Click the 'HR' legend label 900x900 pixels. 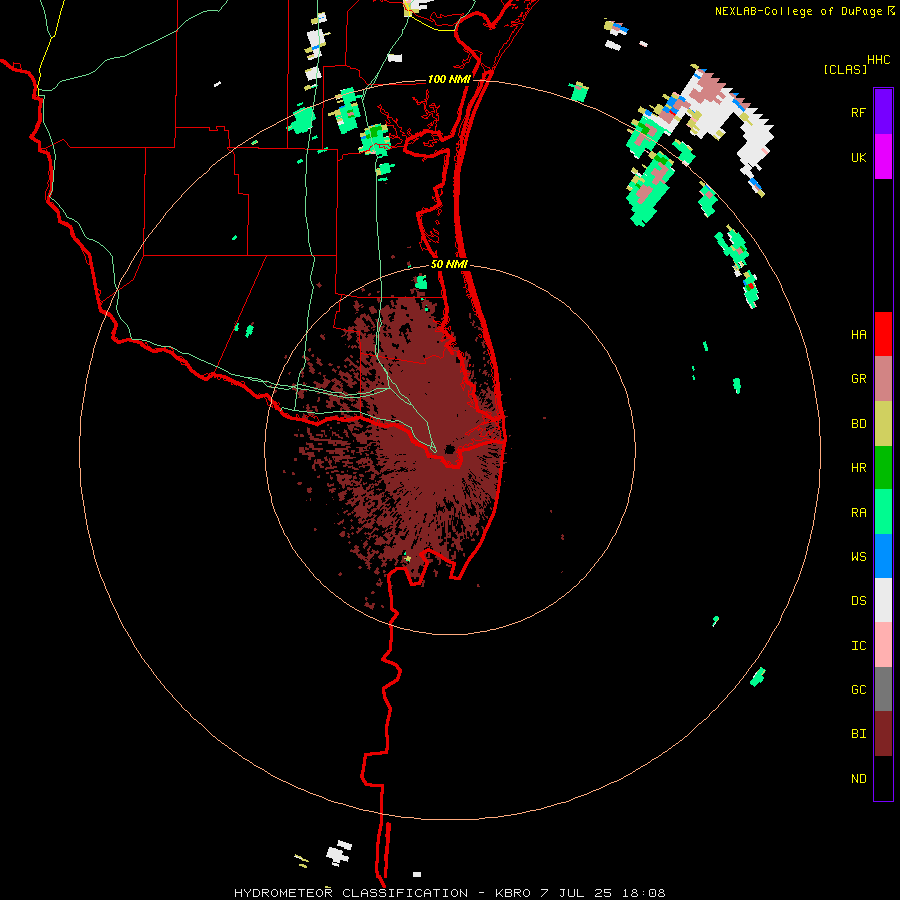(858, 468)
